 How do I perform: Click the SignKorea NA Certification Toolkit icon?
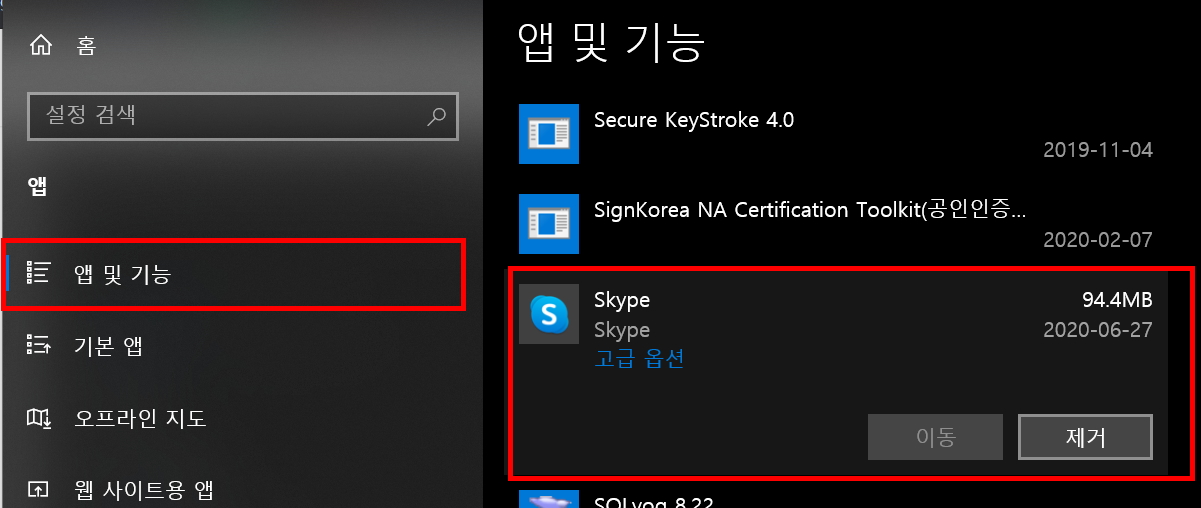[549, 223]
